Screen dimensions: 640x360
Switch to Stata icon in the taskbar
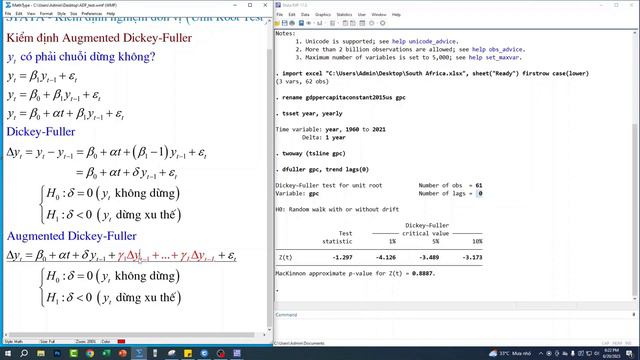(237, 353)
